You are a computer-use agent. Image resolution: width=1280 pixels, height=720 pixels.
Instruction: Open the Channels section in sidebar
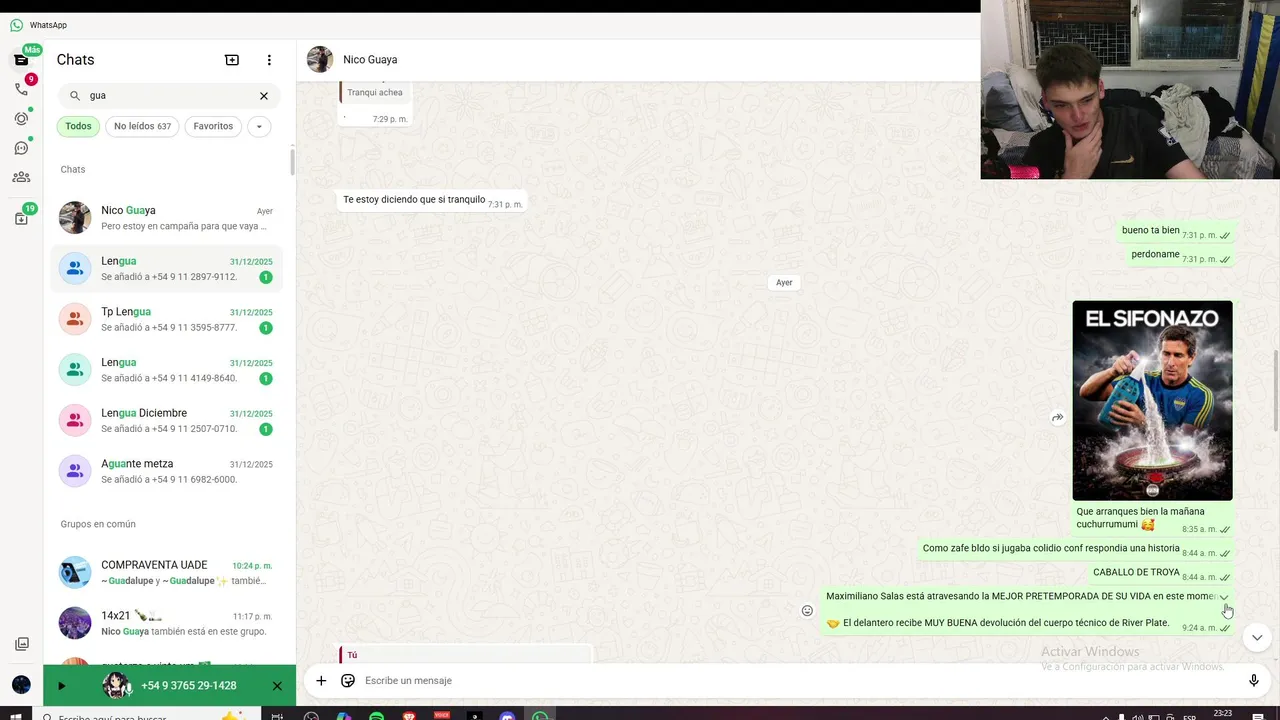[x=21, y=148]
